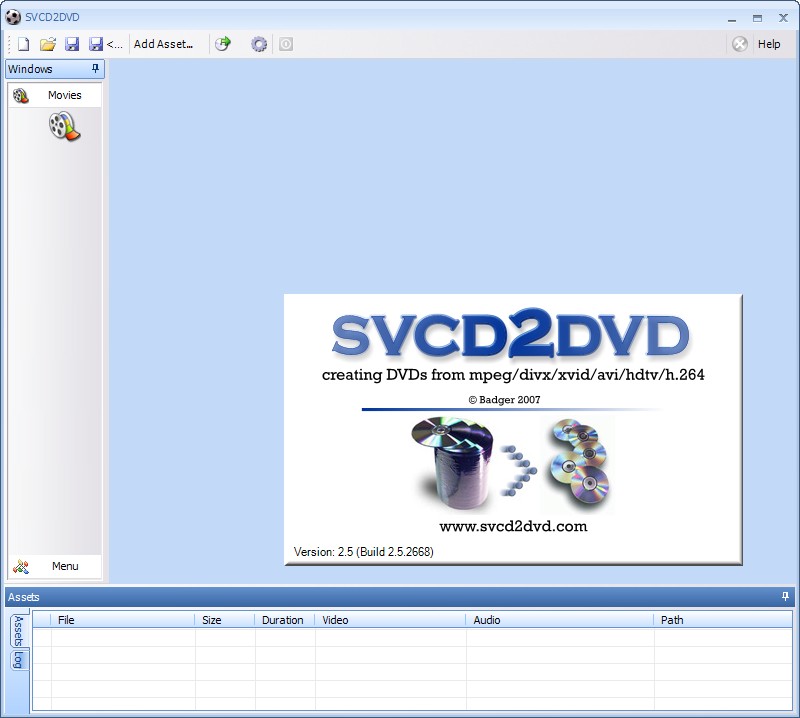Open the Help menu

click(x=769, y=44)
